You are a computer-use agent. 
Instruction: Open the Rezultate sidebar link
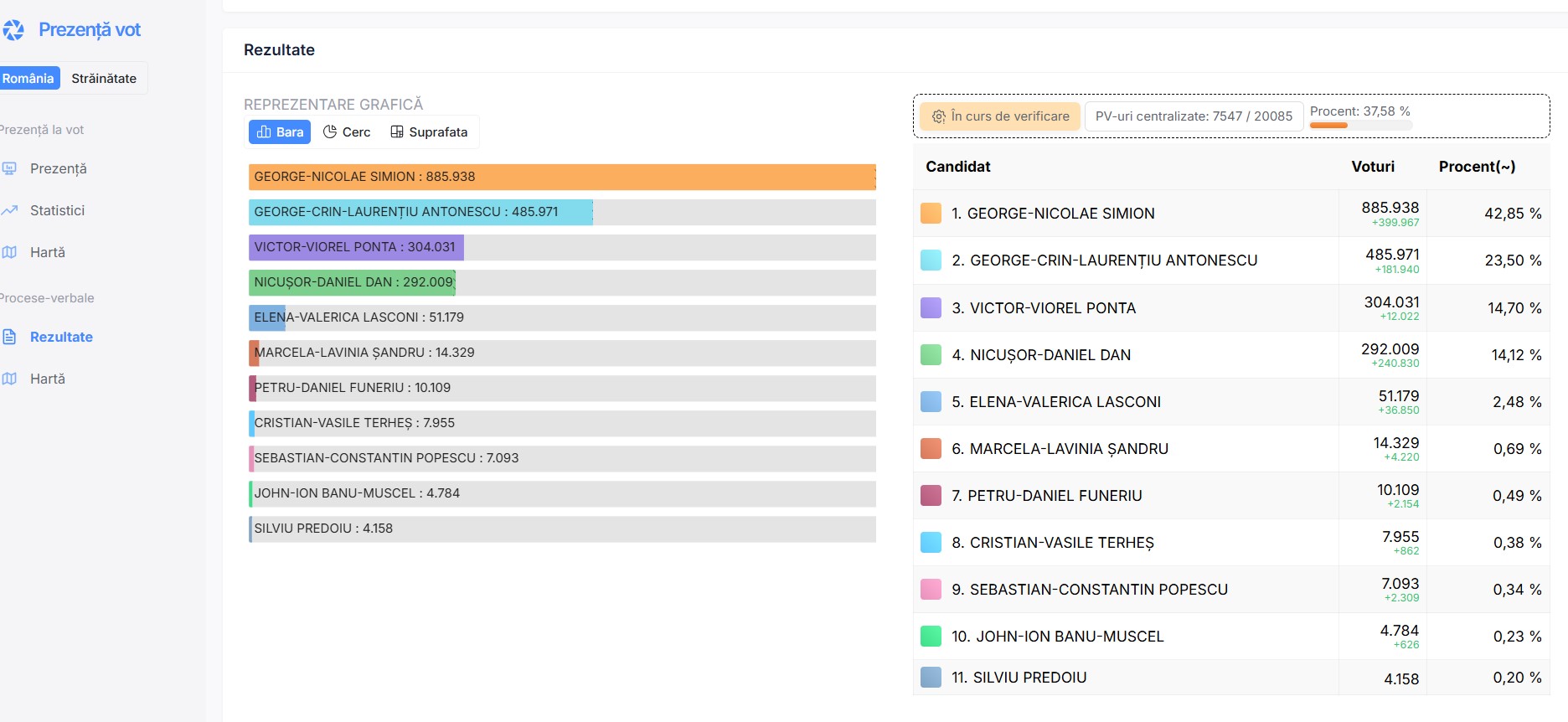[x=61, y=337]
